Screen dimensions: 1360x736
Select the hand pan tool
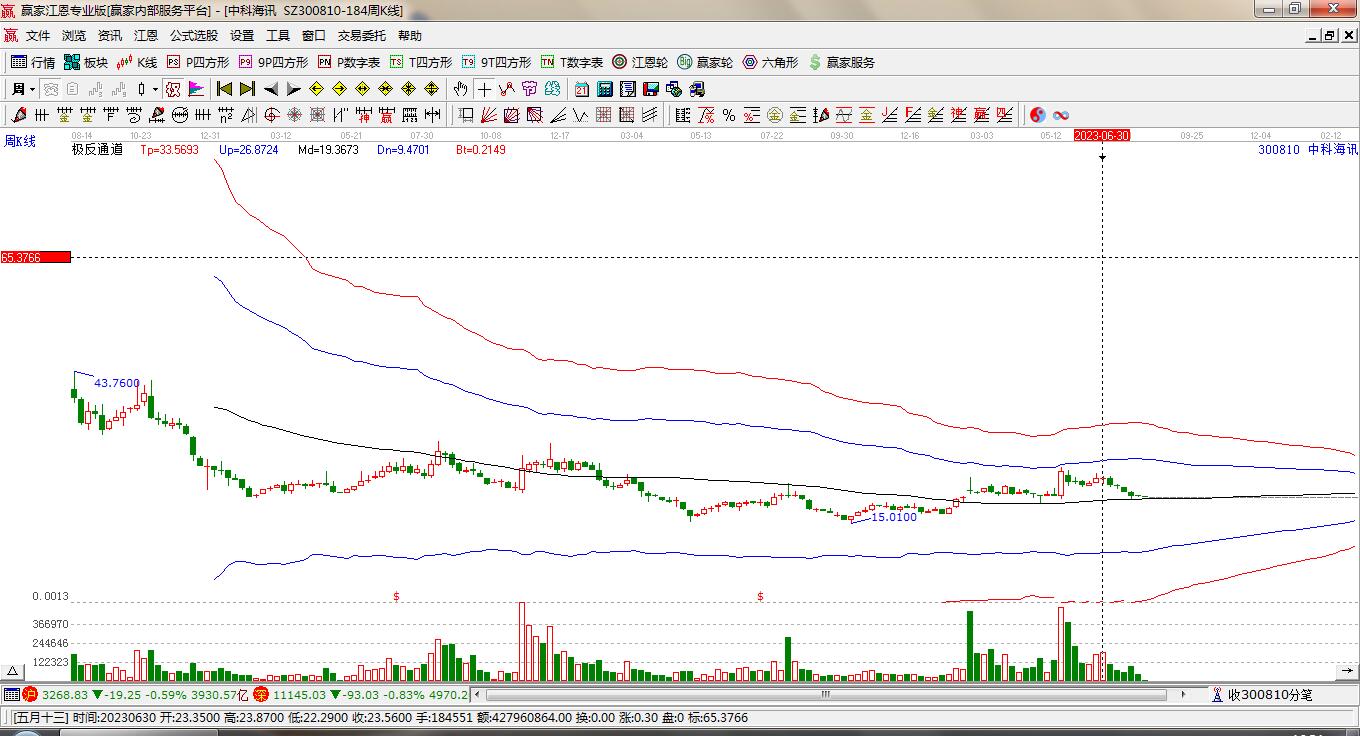coord(460,89)
